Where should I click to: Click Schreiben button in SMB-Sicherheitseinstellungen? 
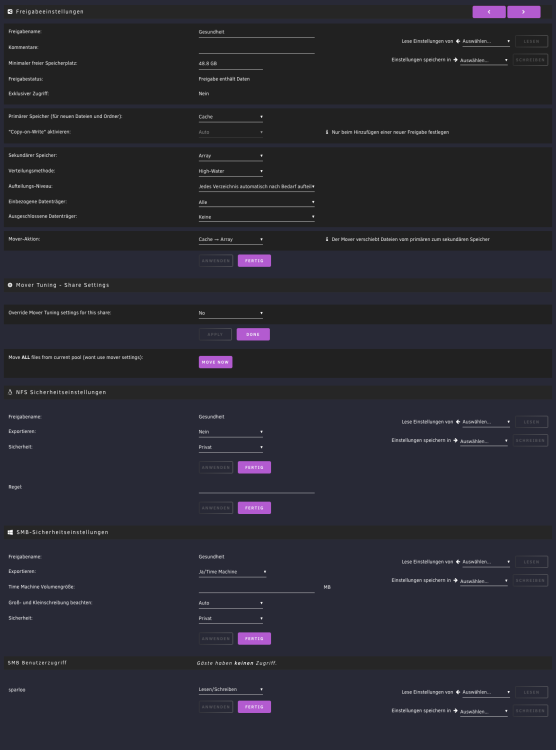[x=530, y=581]
